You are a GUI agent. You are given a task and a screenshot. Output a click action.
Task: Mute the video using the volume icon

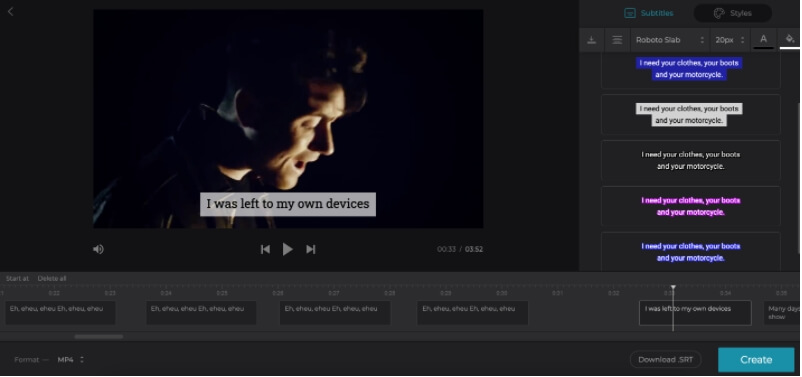pos(98,249)
